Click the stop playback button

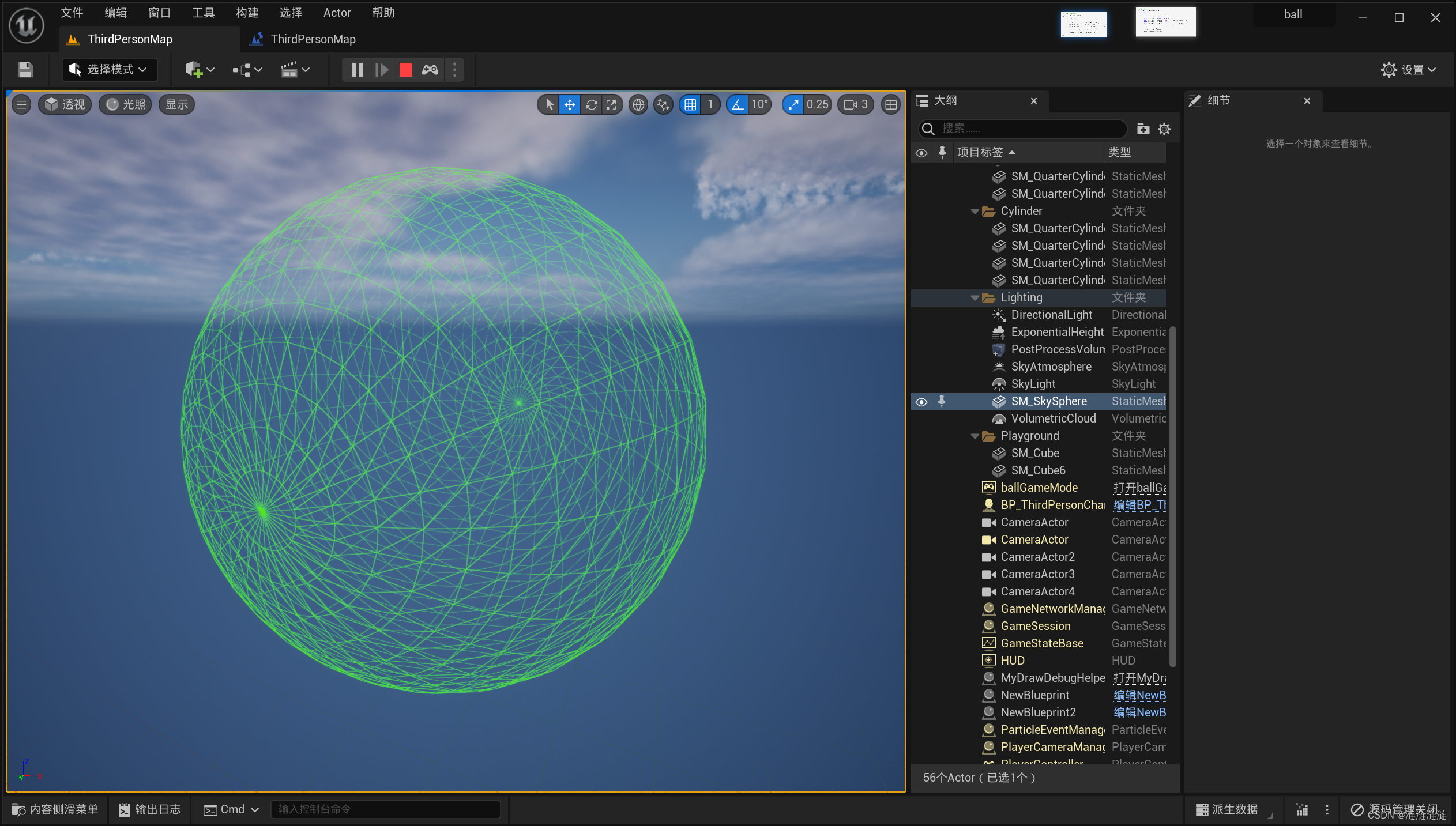[x=404, y=69]
